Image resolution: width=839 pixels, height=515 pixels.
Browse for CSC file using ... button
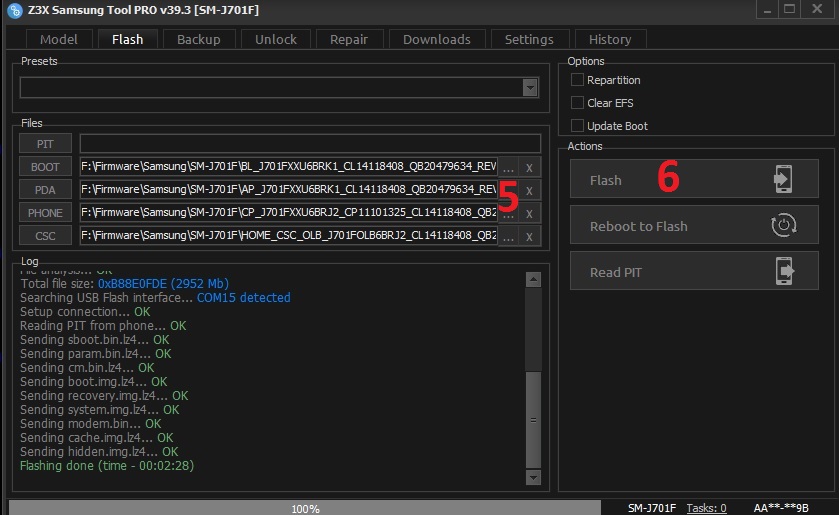click(x=508, y=236)
